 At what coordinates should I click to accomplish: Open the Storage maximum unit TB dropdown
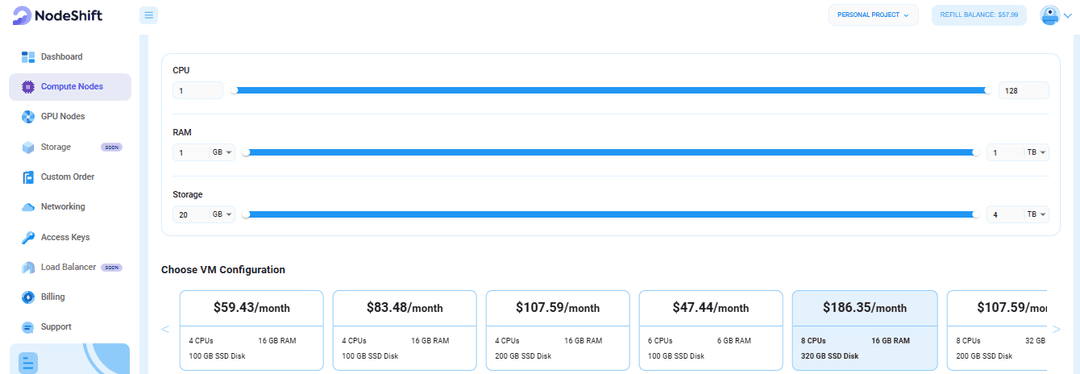pyautogui.click(x=1037, y=214)
